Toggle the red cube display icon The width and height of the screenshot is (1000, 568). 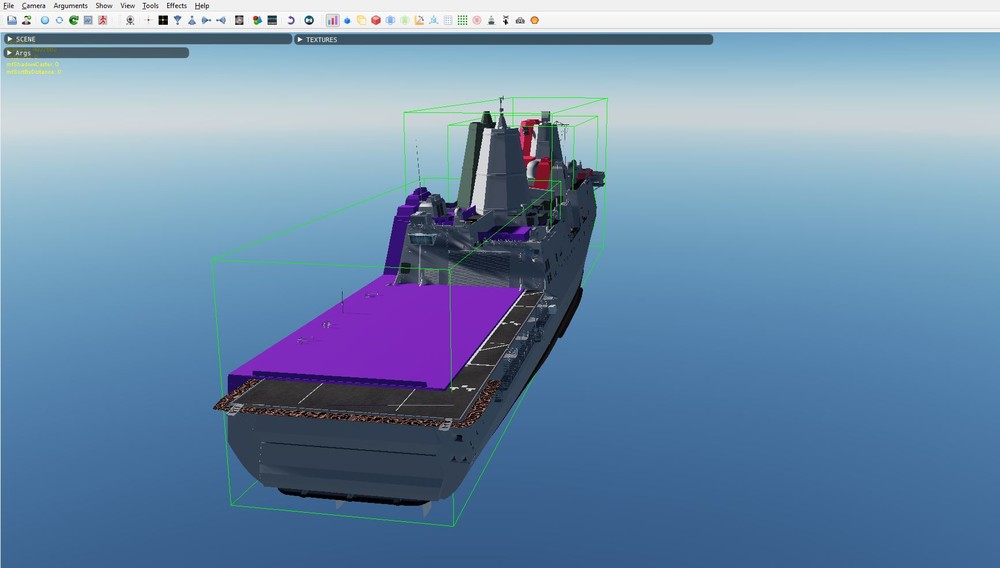coord(376,20)
